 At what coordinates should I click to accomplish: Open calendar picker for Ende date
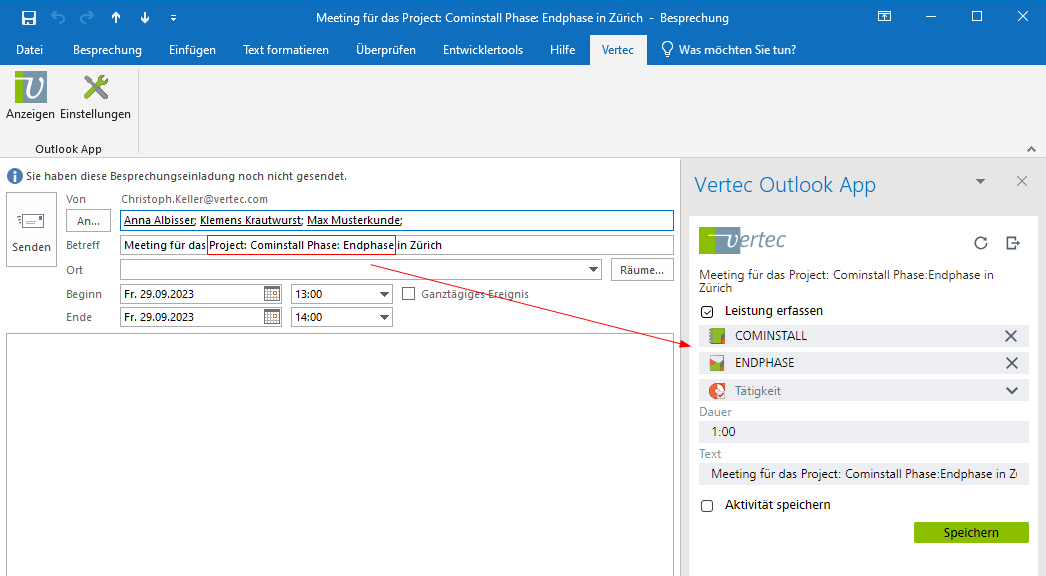click(x=272, y=317)
